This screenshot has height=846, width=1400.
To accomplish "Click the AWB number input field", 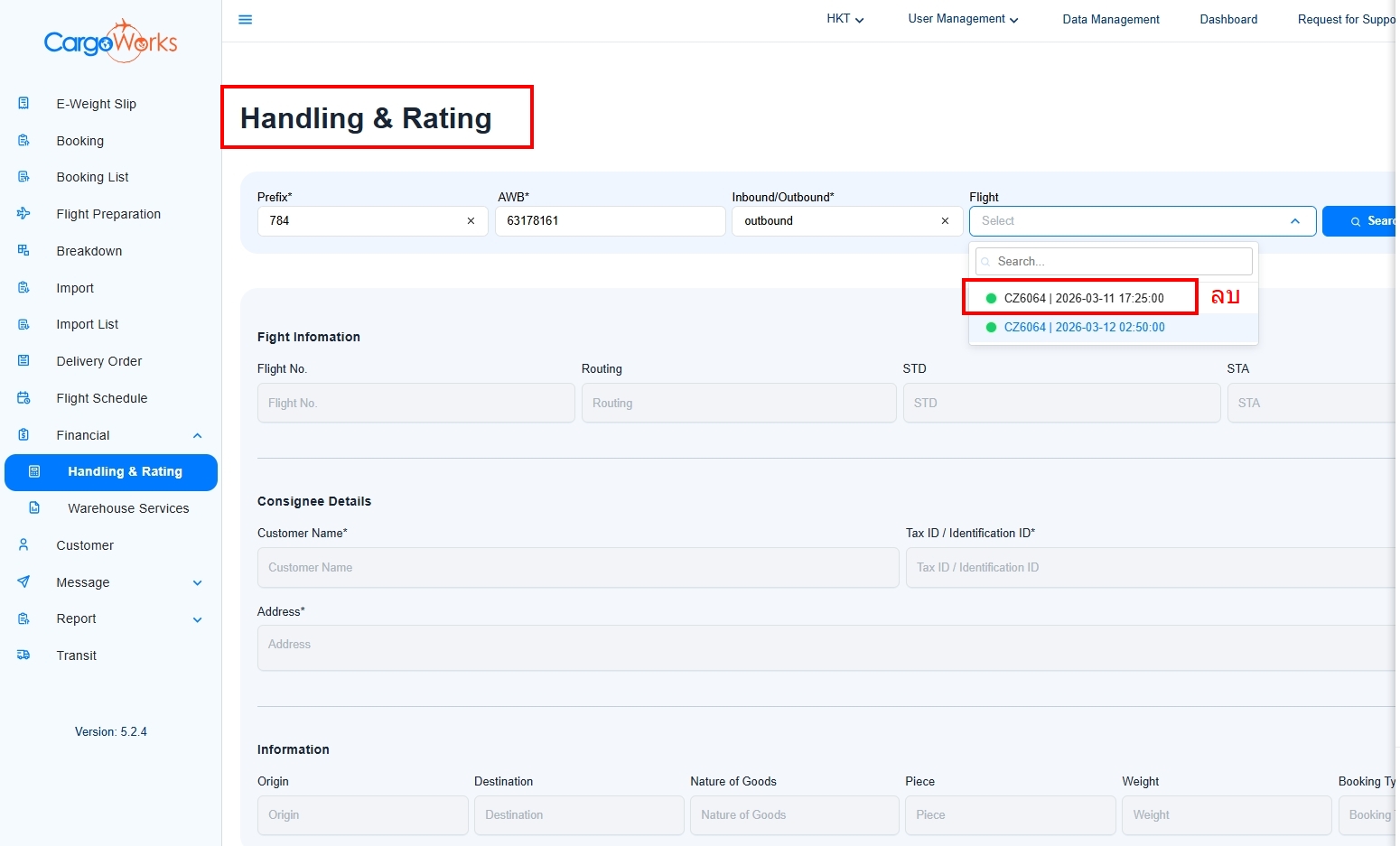I will 610,221.
